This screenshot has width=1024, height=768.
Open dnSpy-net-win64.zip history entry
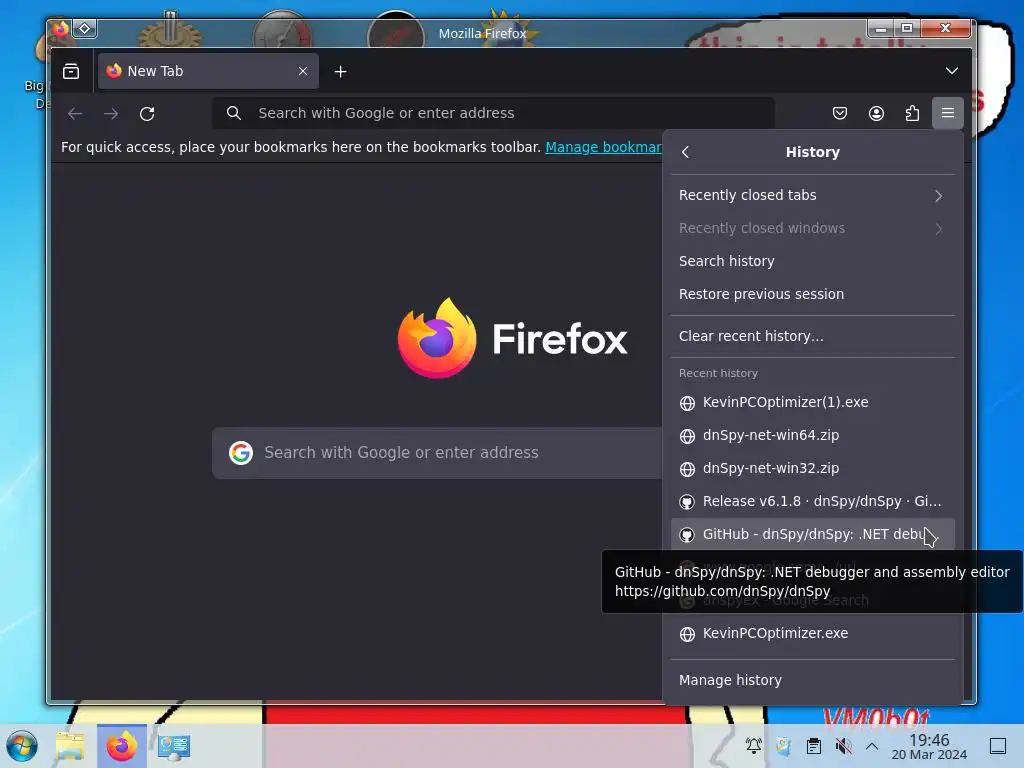pyautogui.click(x=812, y=436)
